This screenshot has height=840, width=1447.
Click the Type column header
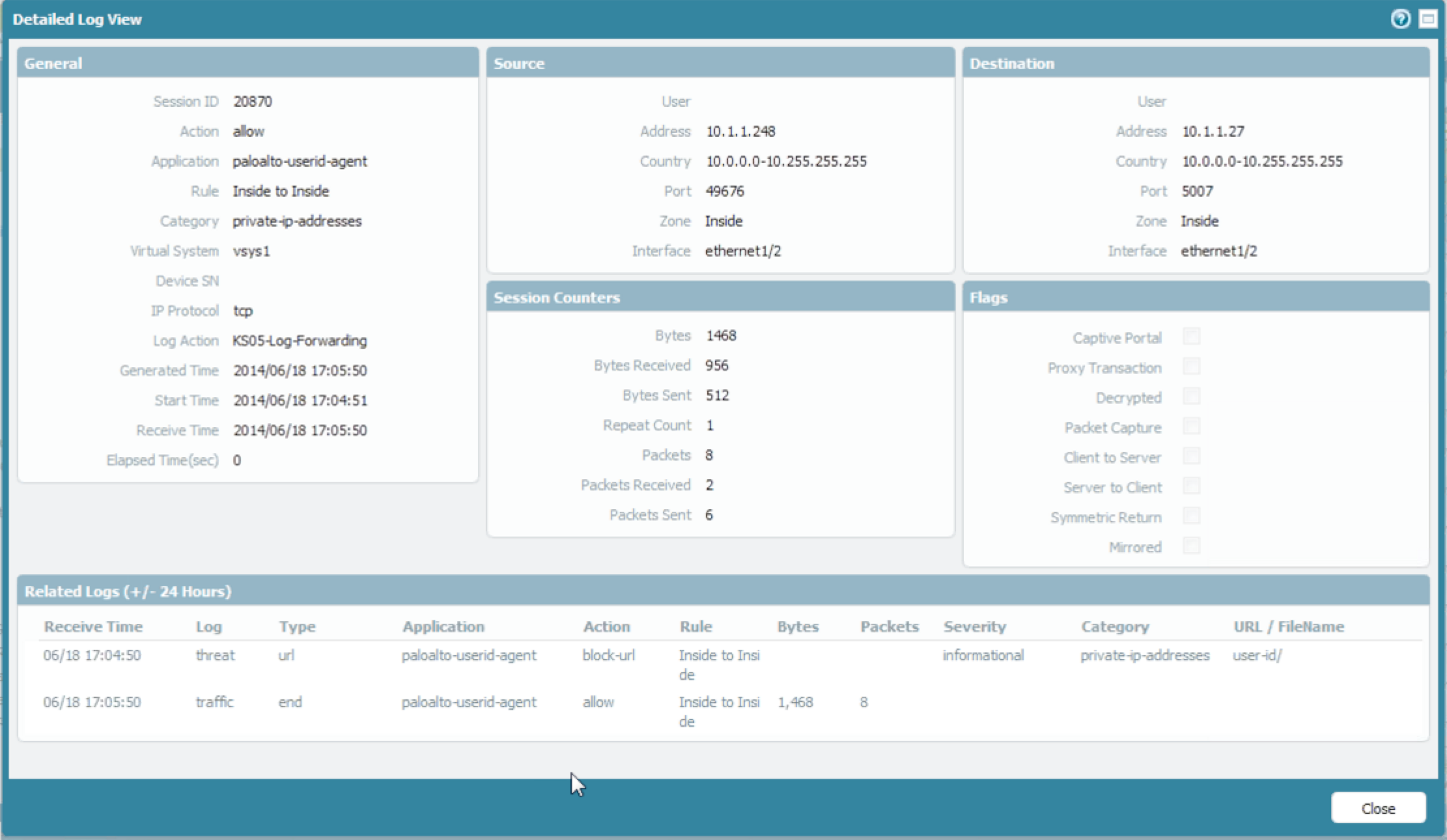click(297, 626)
